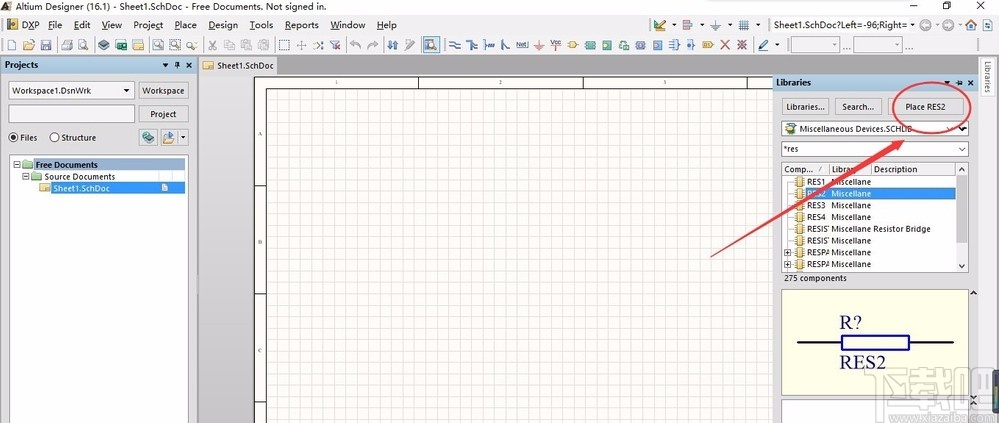Open the File menu
Viewport: 999px width, 423px height.
coord(55,25)
